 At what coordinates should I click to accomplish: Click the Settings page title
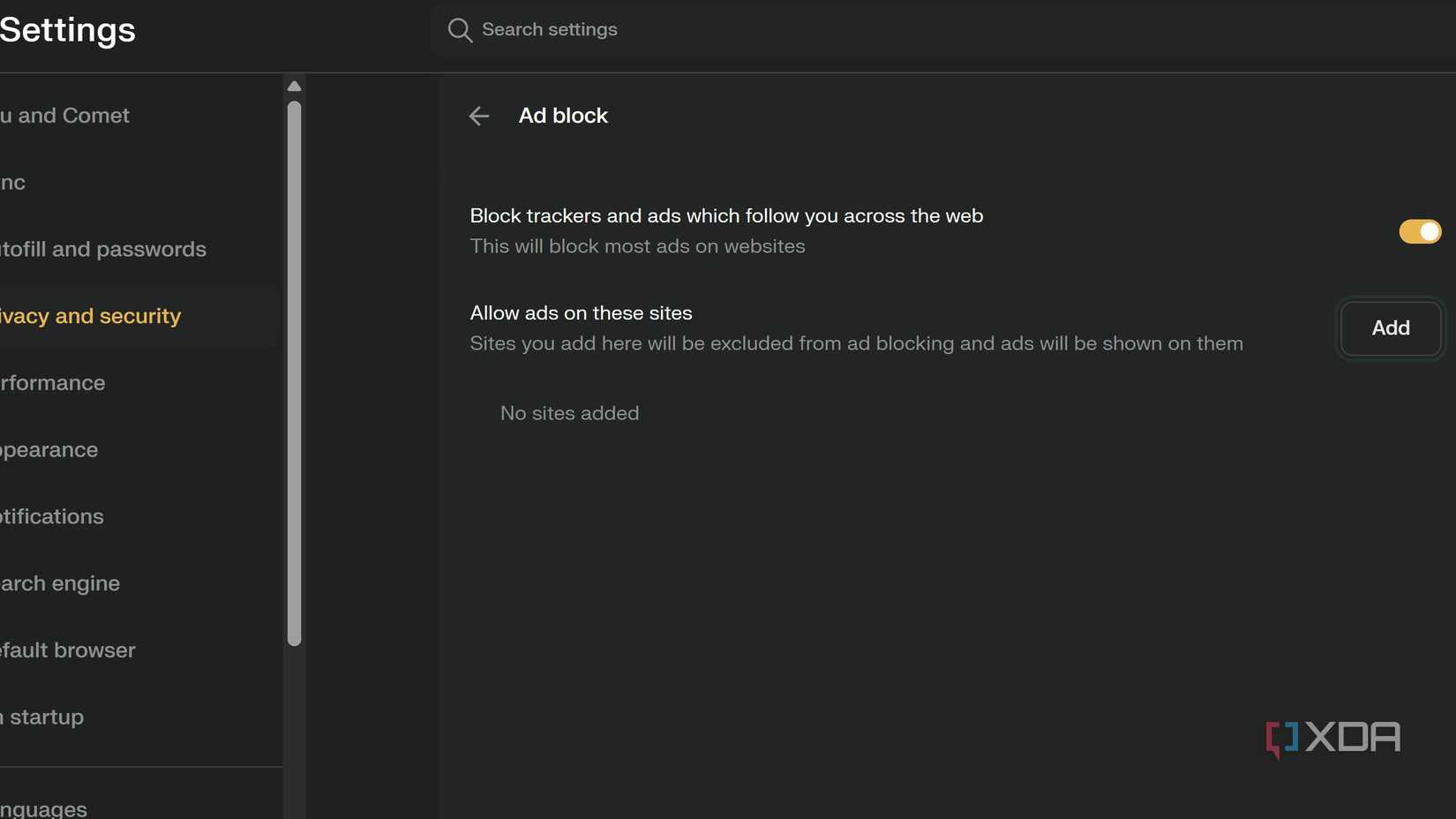68,30
